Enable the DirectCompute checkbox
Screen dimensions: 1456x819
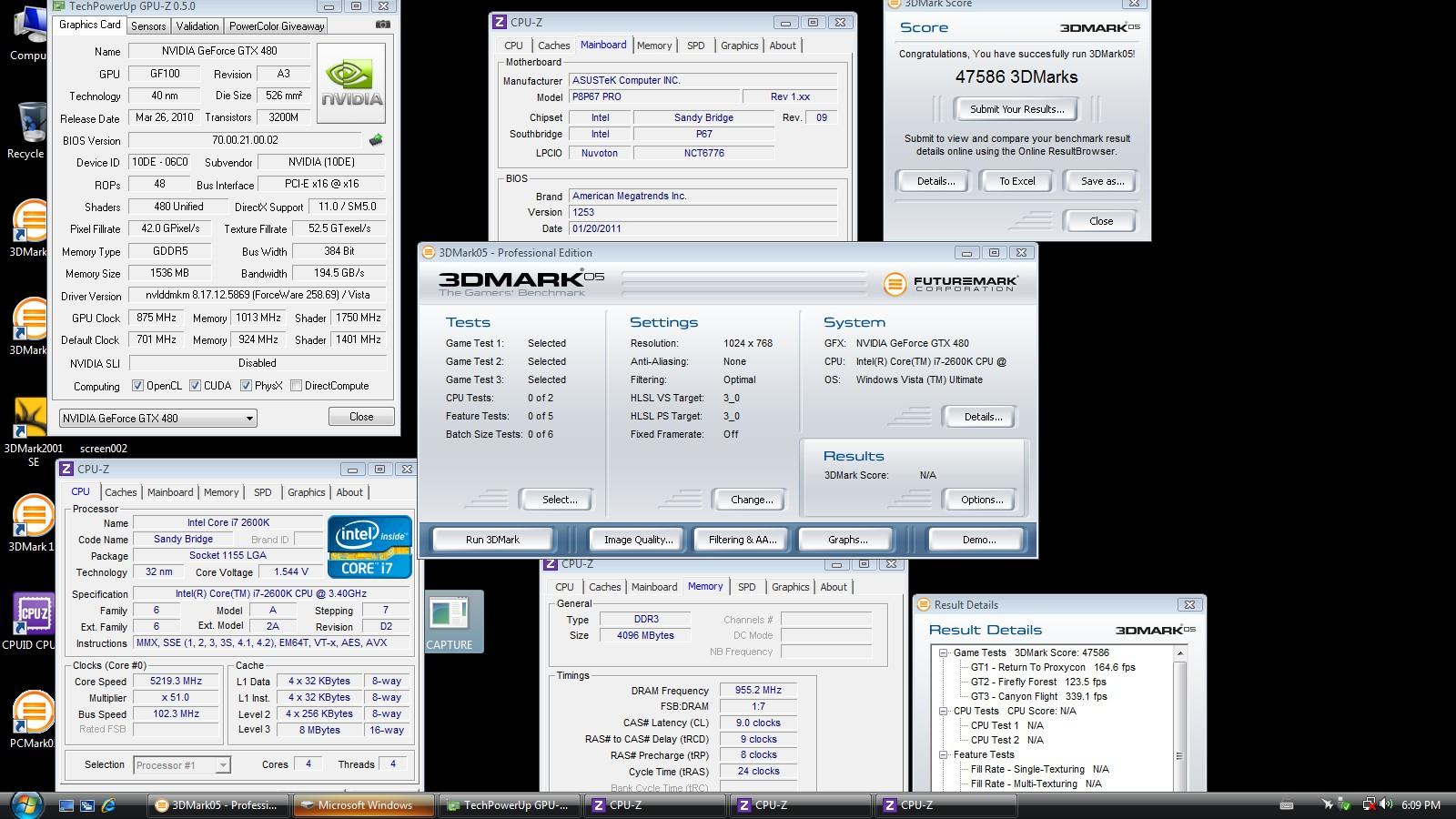pyautogui.click(x=296, y=386)
